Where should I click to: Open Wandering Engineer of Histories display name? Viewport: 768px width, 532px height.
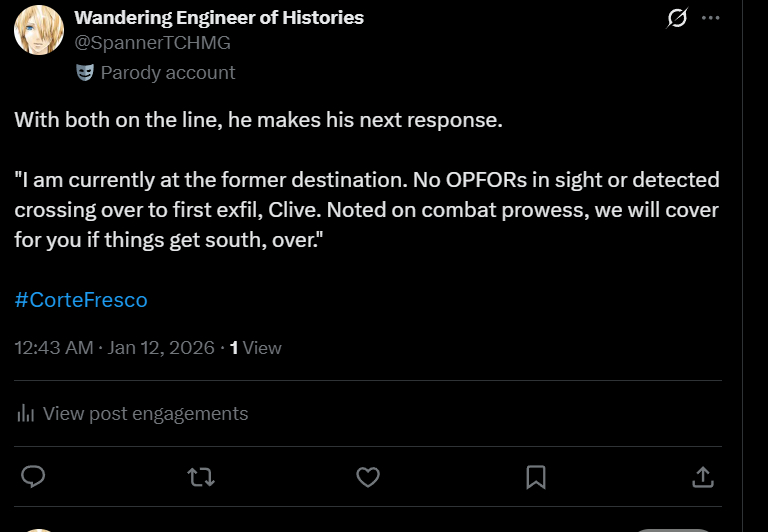tap(219, 17)
